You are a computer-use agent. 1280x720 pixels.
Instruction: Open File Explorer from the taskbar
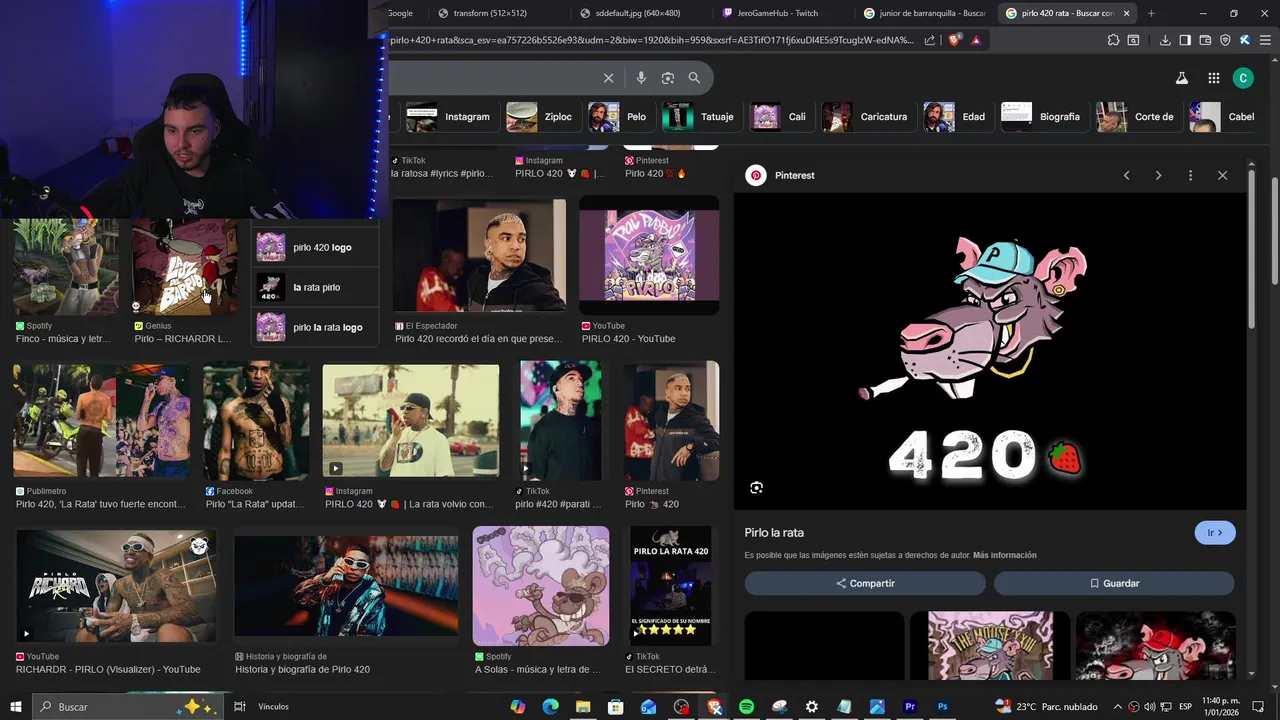[x=583, y=707]
